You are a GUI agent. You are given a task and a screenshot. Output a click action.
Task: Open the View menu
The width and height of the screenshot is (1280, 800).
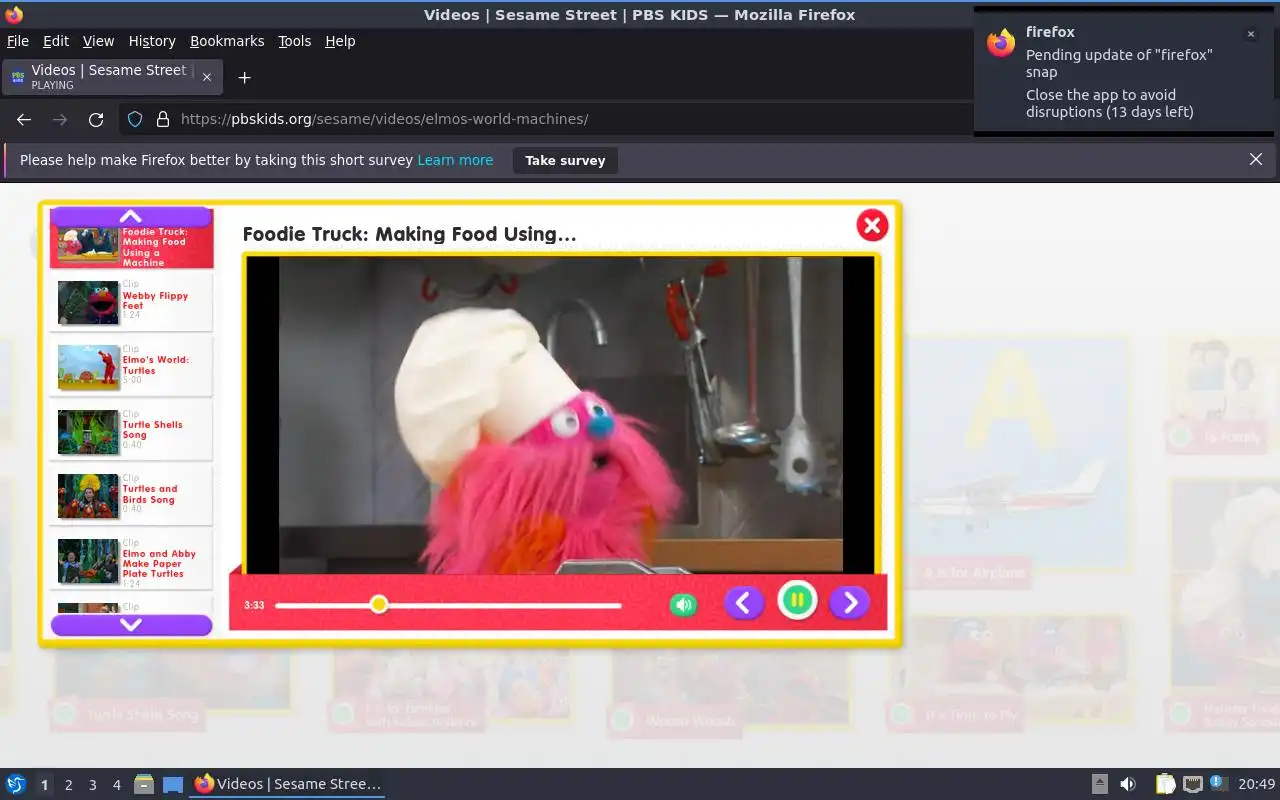(x=98, y=41)
